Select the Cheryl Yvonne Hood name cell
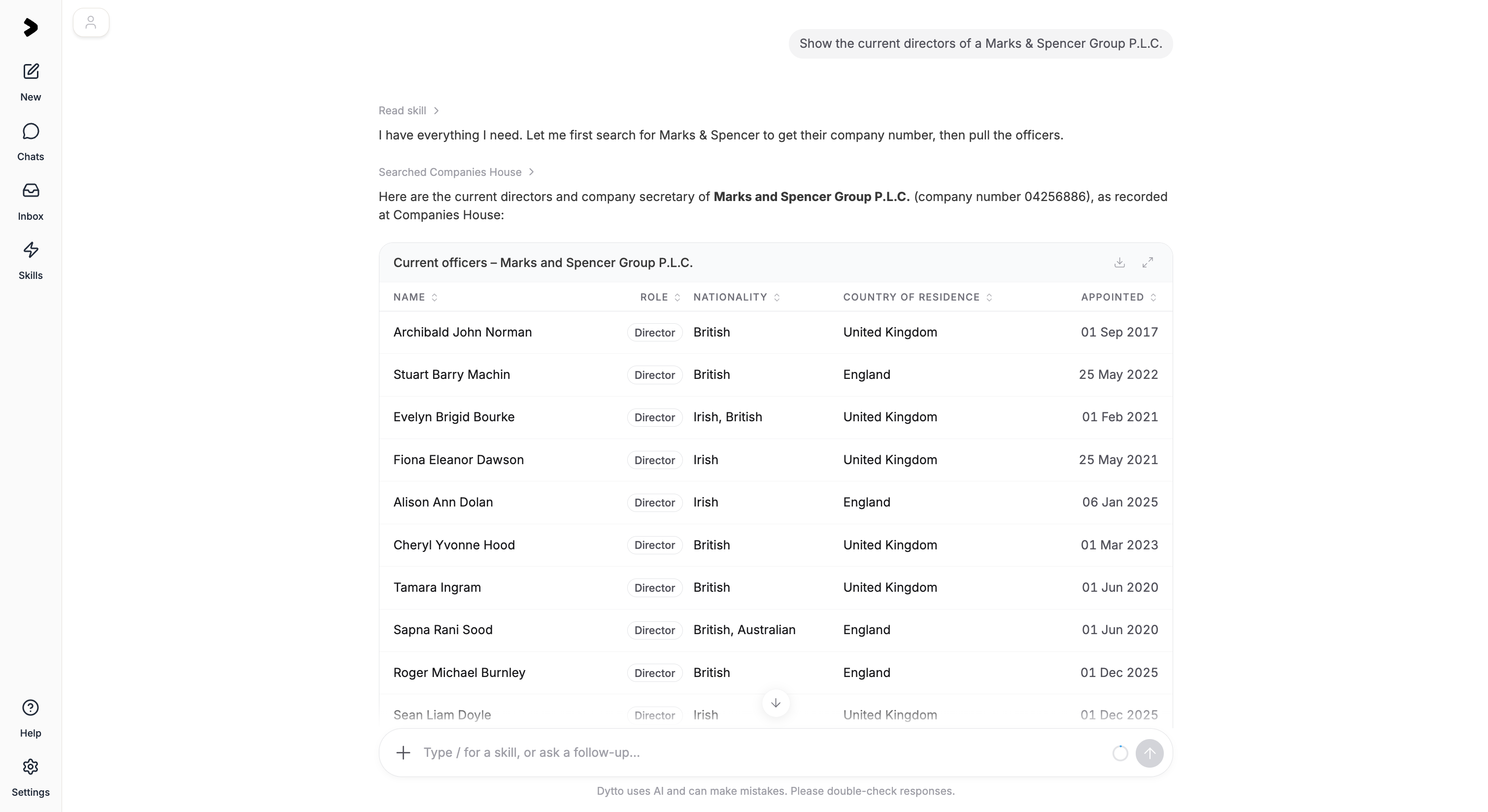The image size is (1488, 812). [454, 545]
